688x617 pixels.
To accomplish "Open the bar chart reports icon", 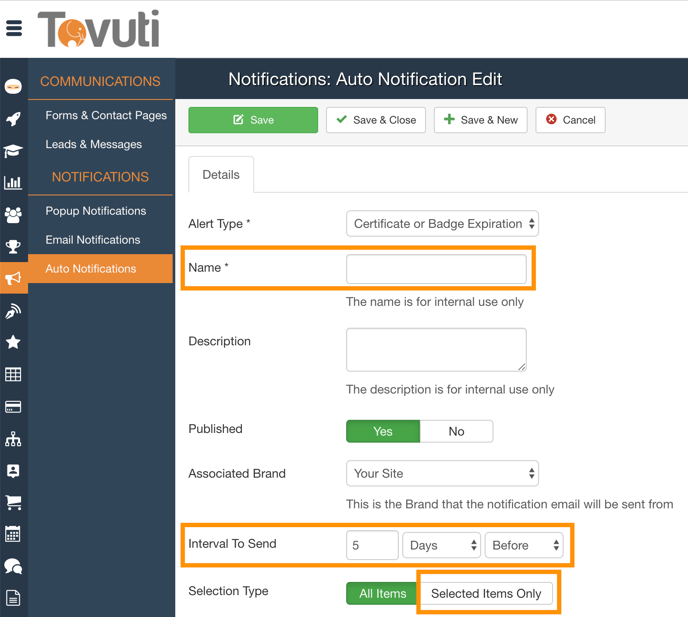I will (13, 182).
